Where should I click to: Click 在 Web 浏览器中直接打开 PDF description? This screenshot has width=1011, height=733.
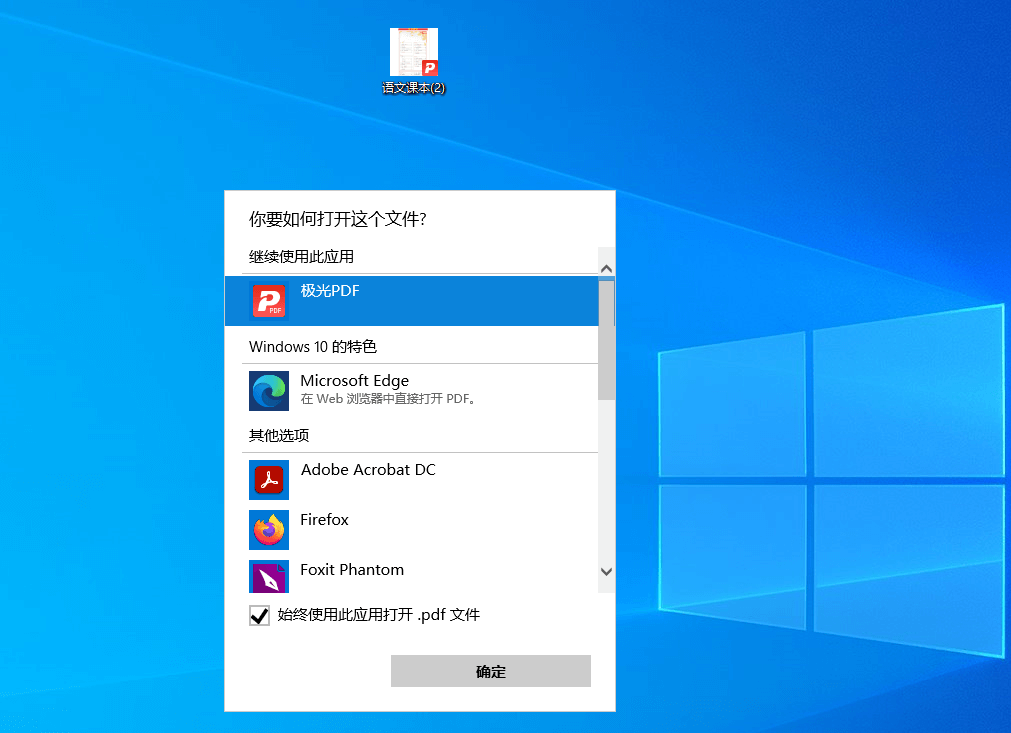(388, 399)
